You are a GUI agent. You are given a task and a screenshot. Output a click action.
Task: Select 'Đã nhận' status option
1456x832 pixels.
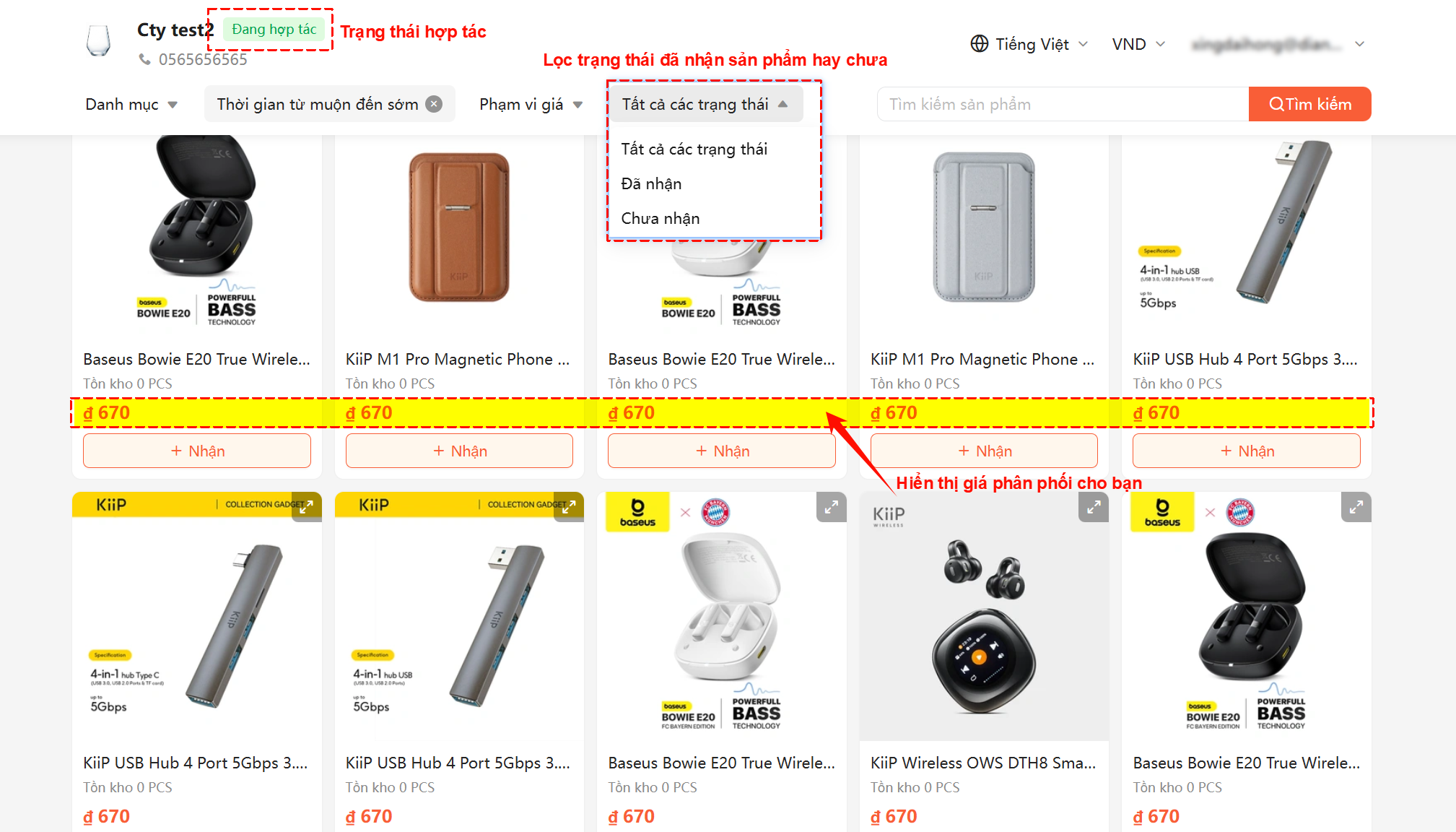click(651, 183)
